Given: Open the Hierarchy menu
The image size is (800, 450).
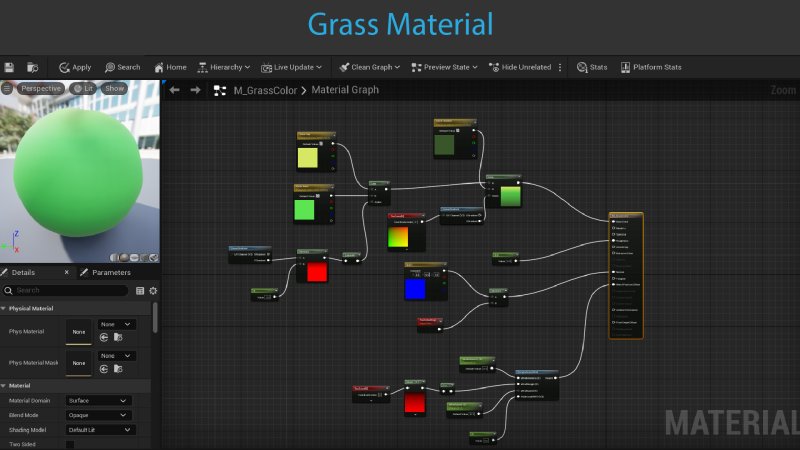Looking at the screenshot, I should (224, 67).
